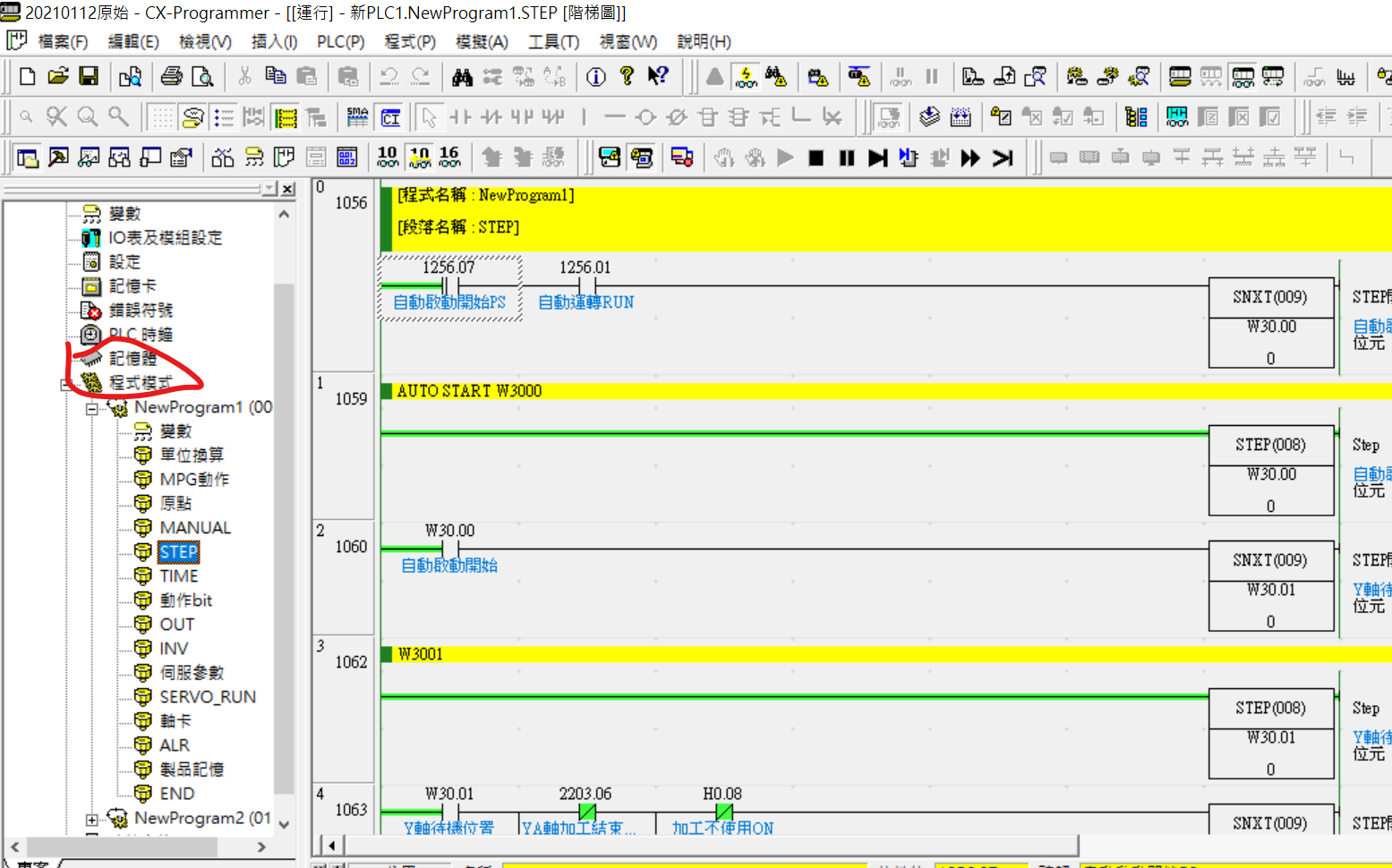Select the MANUAL section in tree
Viewport: 1392px width, 868px height.
(194, 528)
